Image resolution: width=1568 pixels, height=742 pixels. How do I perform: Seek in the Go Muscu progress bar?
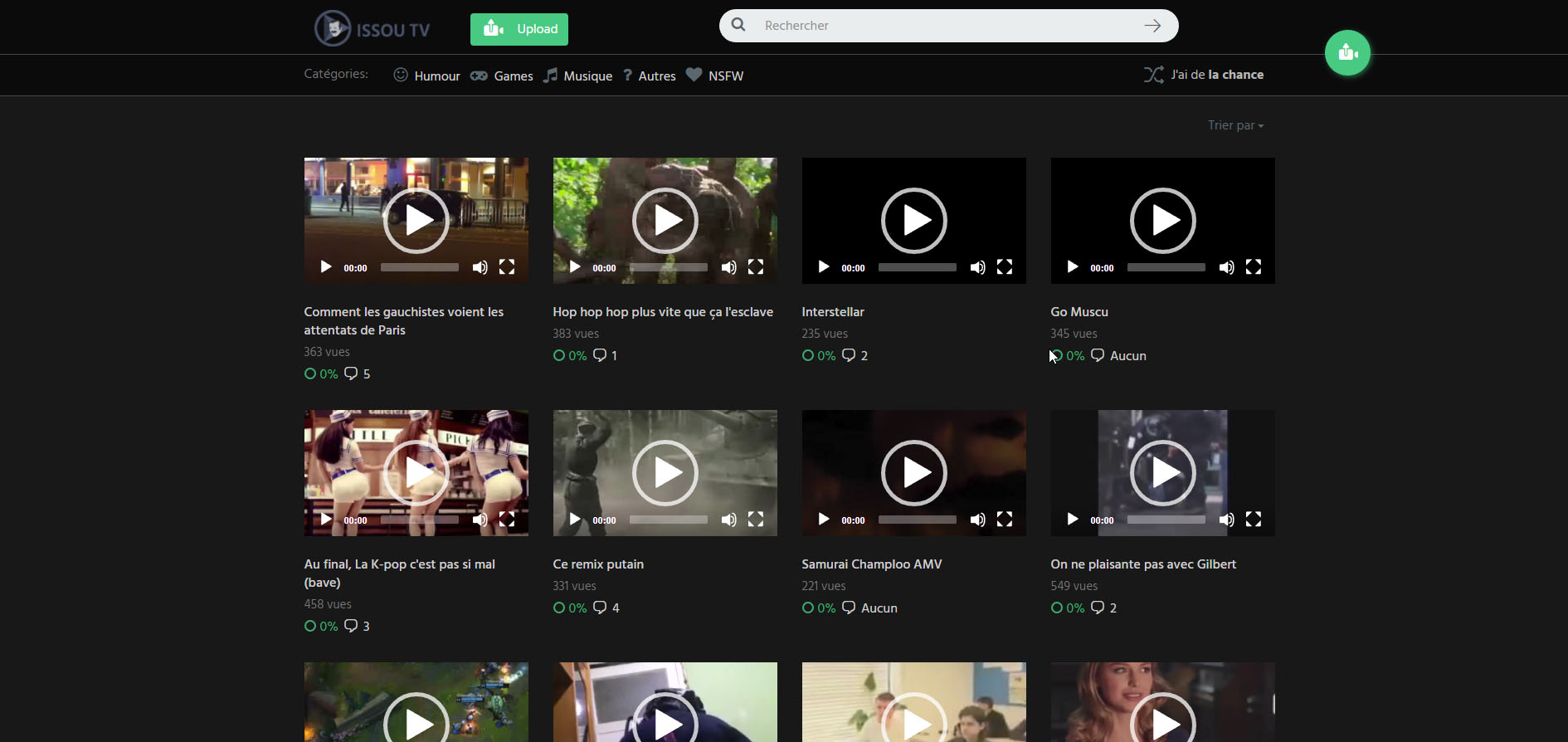pos(1166,267)
